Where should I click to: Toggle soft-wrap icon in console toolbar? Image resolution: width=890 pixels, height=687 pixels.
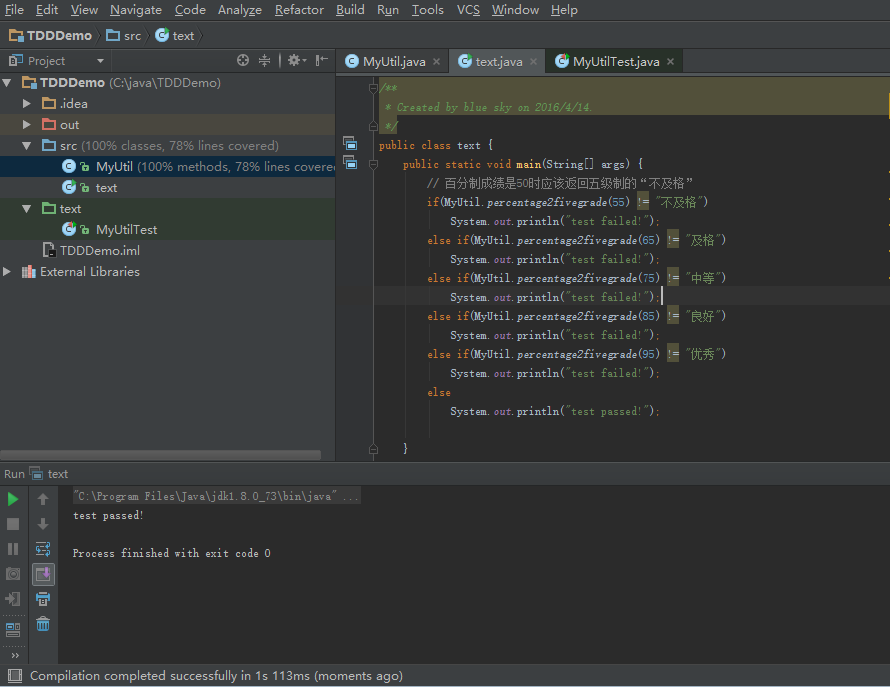click(43, 549)
